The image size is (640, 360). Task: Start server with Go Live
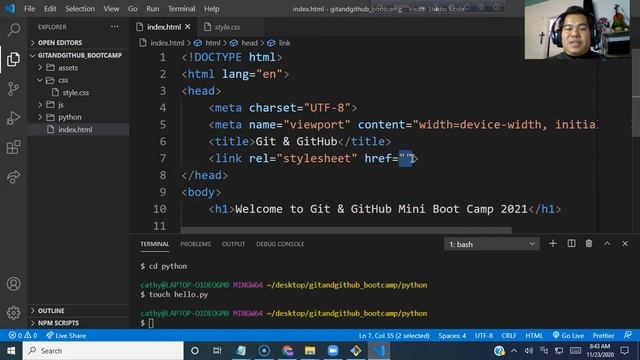[568, 336]
